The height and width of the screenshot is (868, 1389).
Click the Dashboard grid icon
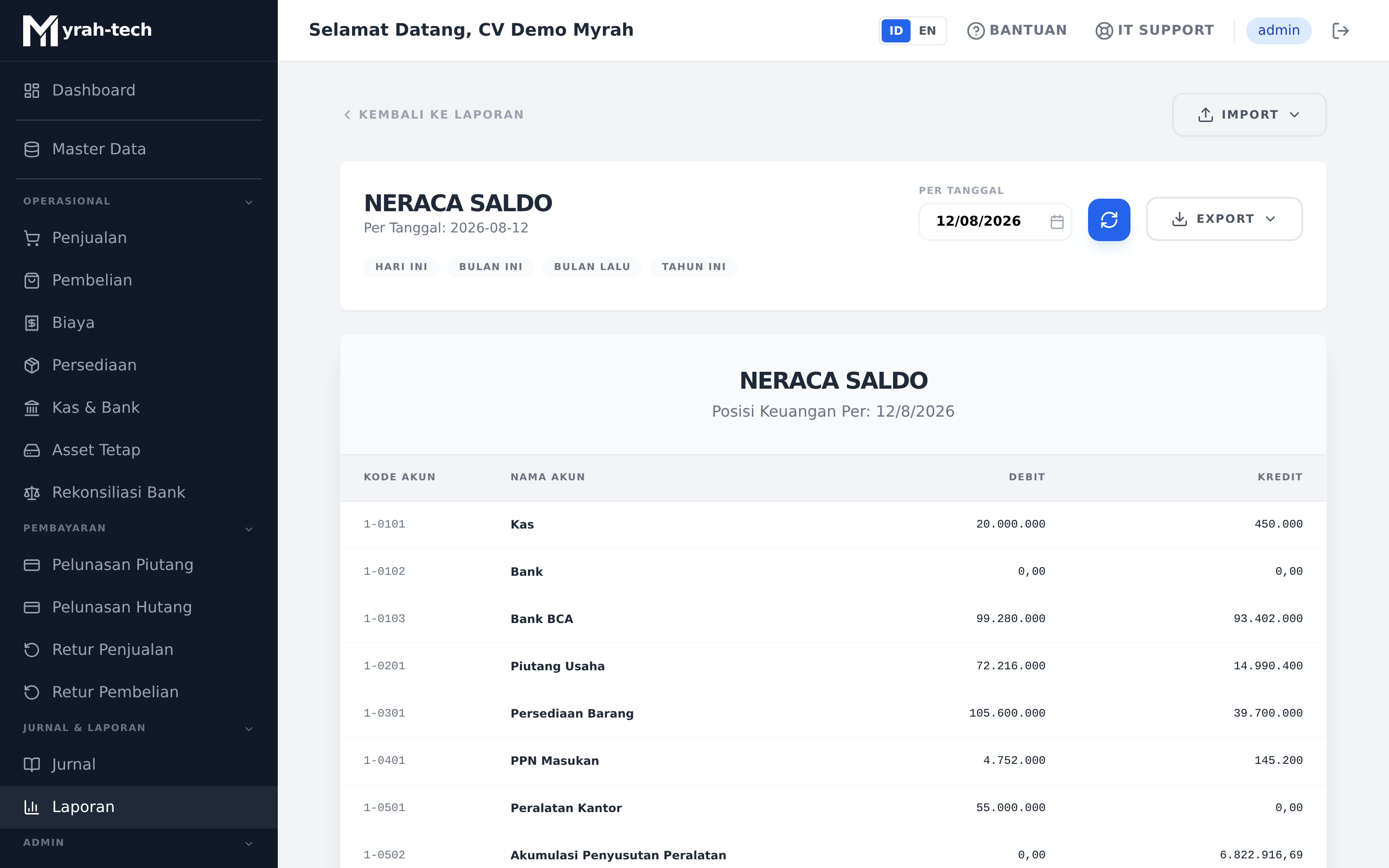click(x=31, y=91)
